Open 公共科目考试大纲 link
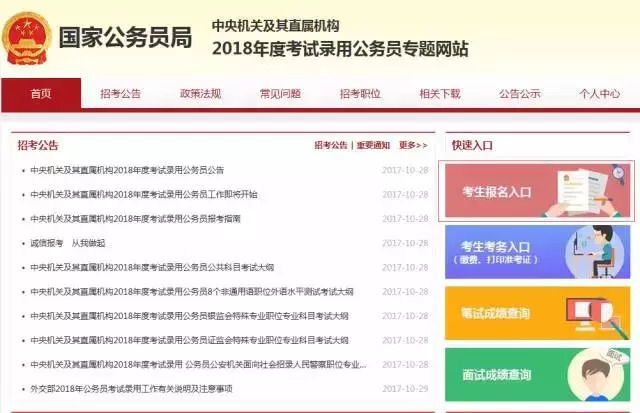 click(152, 267)
